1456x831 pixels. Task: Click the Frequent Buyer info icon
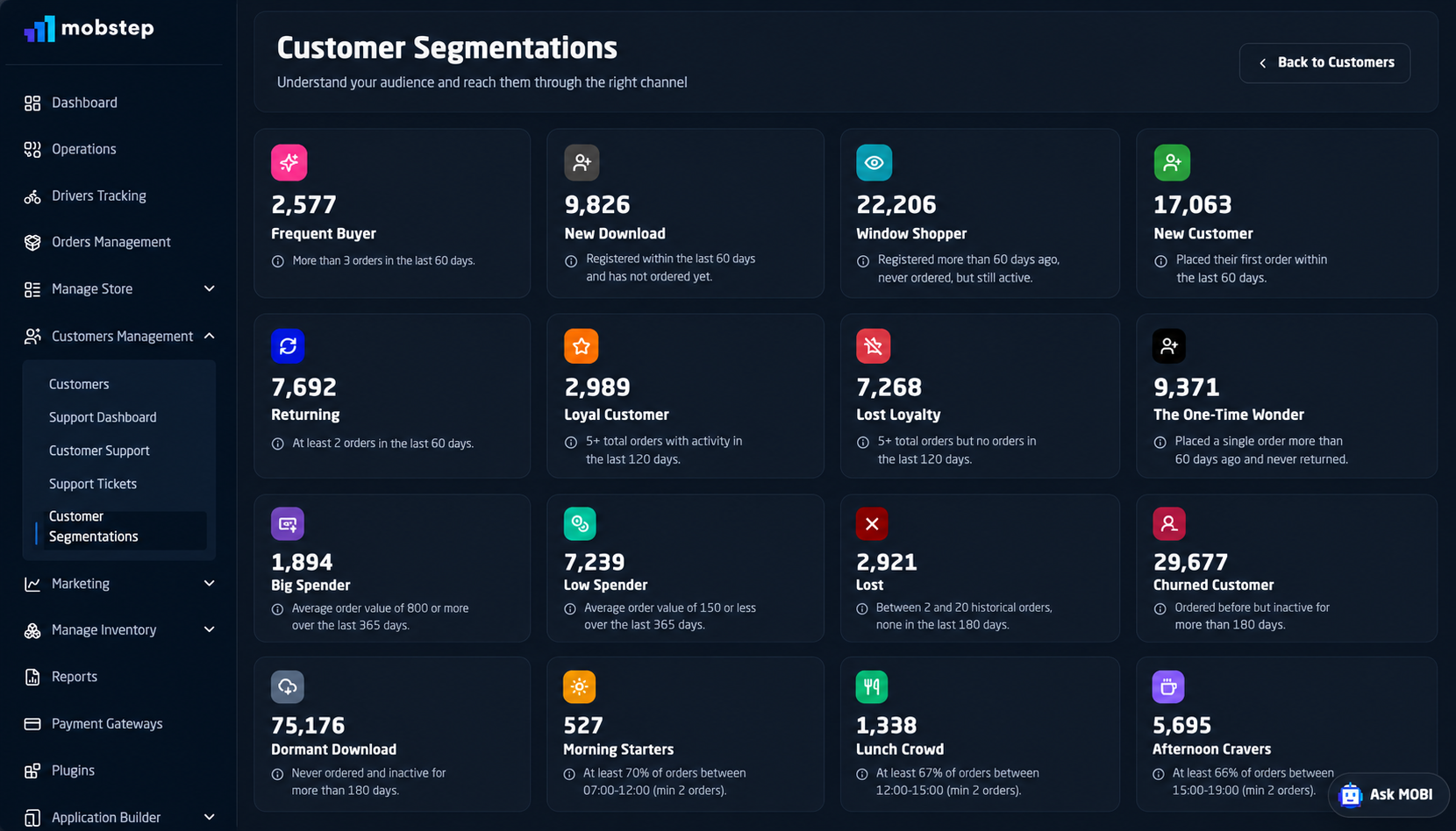click(x=278, y=261)
